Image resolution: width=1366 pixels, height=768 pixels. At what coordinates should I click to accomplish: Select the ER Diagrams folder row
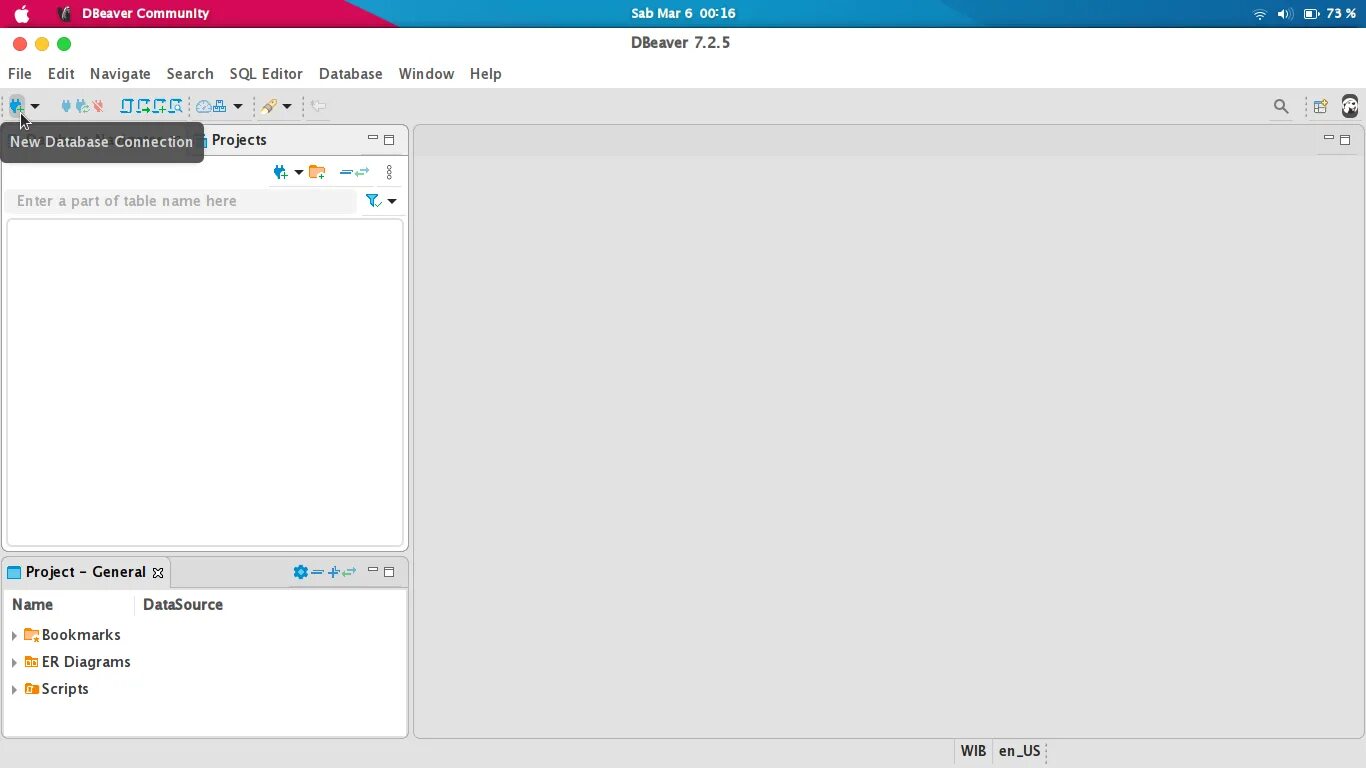pos(77,662)
